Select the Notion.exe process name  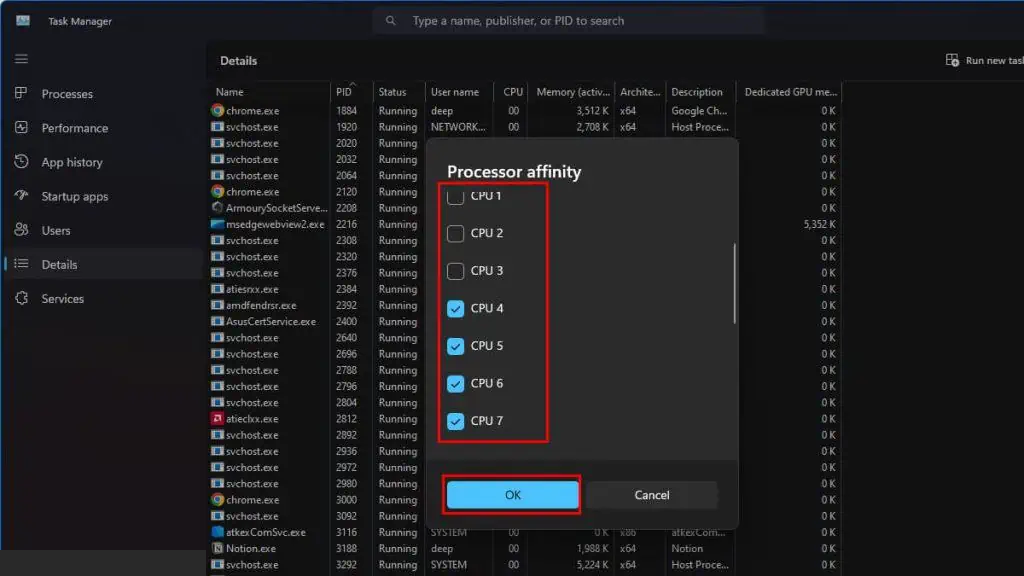251,549
